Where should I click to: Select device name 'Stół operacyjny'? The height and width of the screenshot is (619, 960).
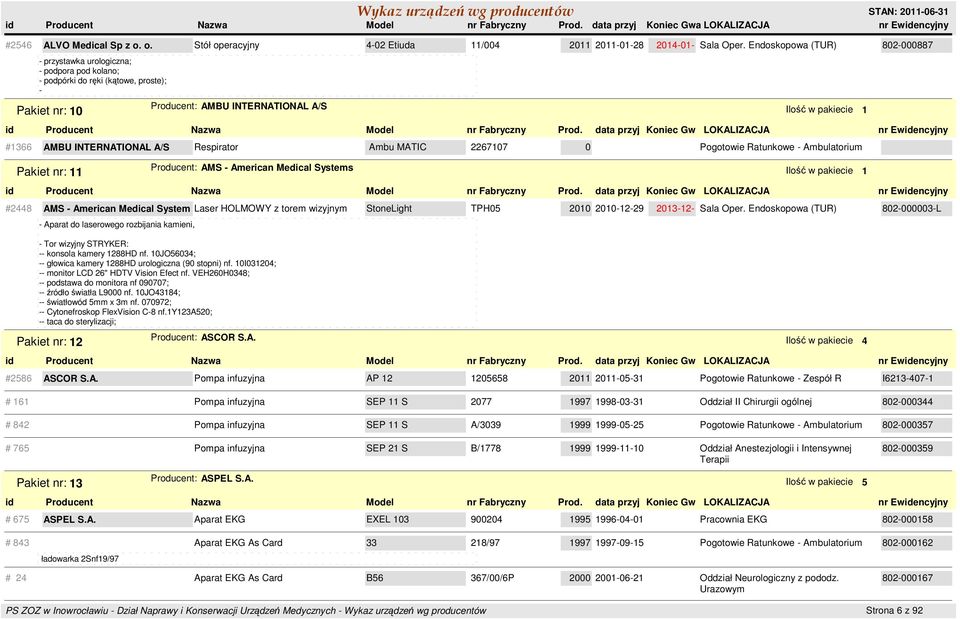[227, 45]
